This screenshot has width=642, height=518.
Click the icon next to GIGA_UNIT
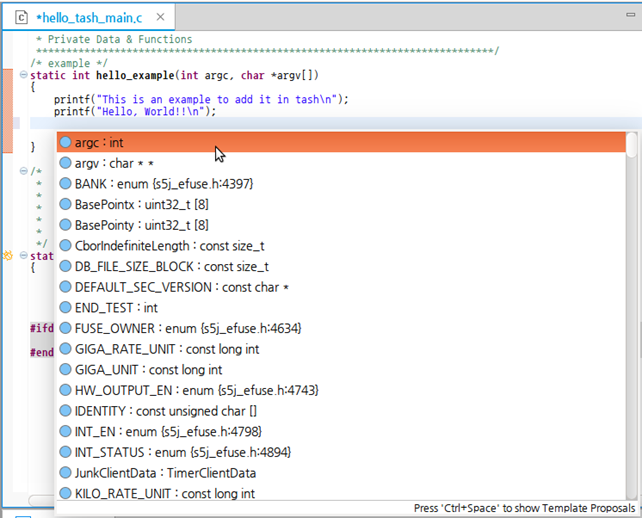65,369
